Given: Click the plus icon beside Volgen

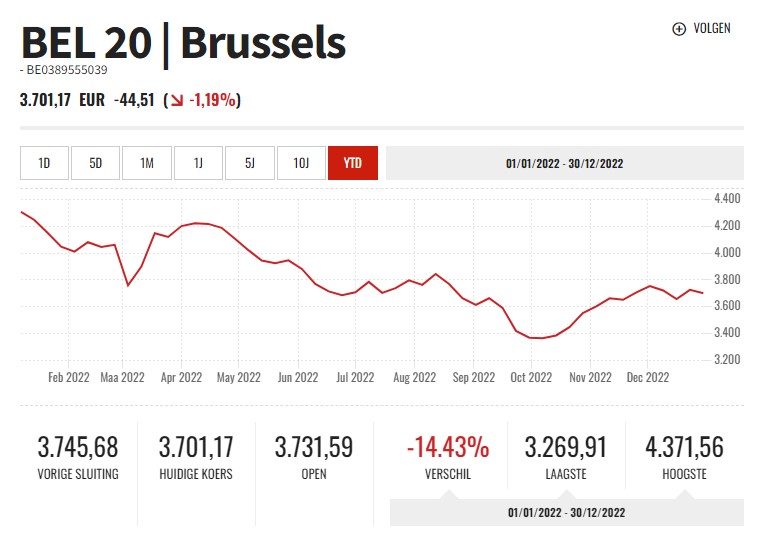Looking at the screenshot, I should pyautogui.click(x=679, y=29).
